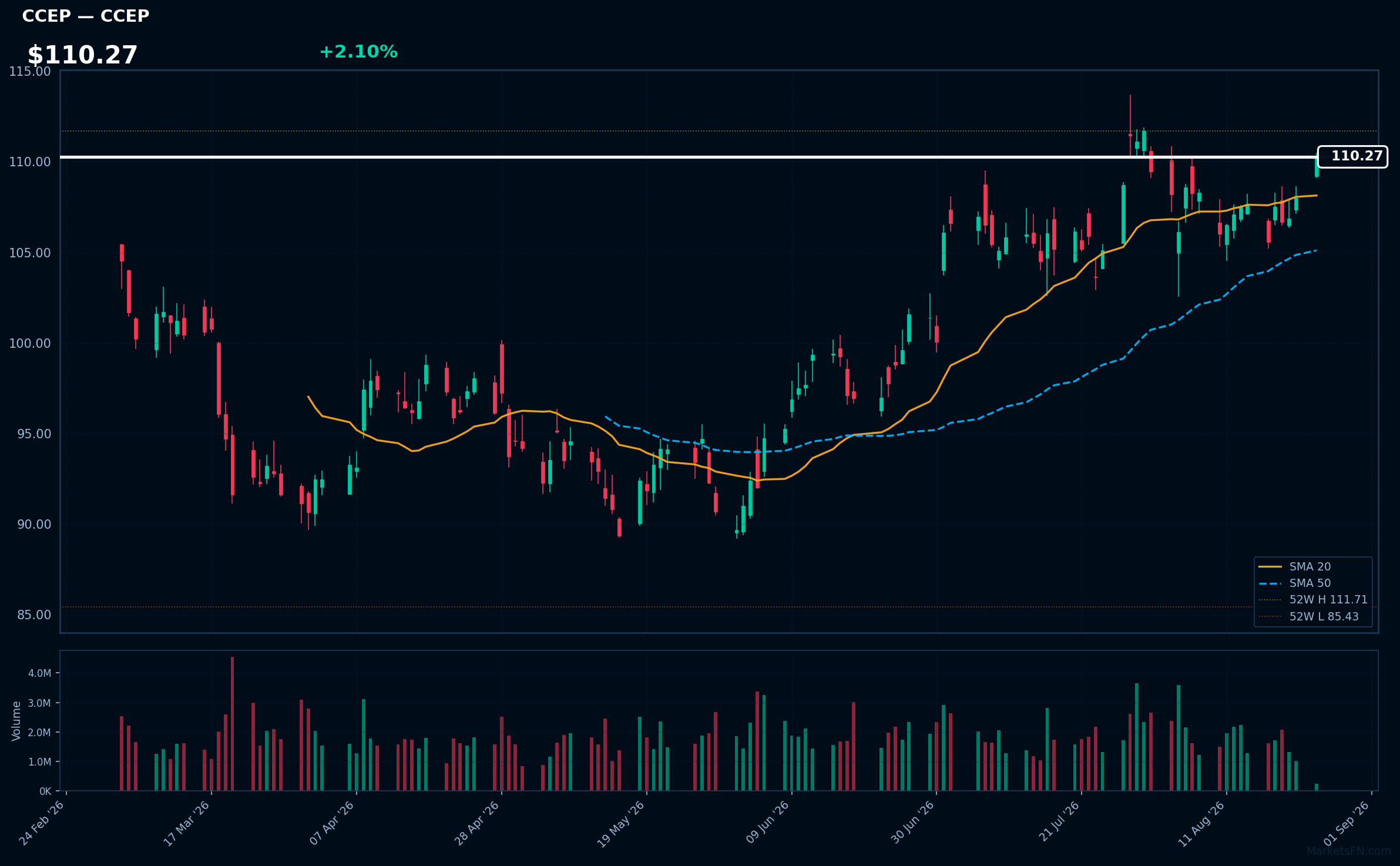The image size is (1400, 866).
Task: Click the 01 Sep '26 date label
Action: coord(1347,823)
